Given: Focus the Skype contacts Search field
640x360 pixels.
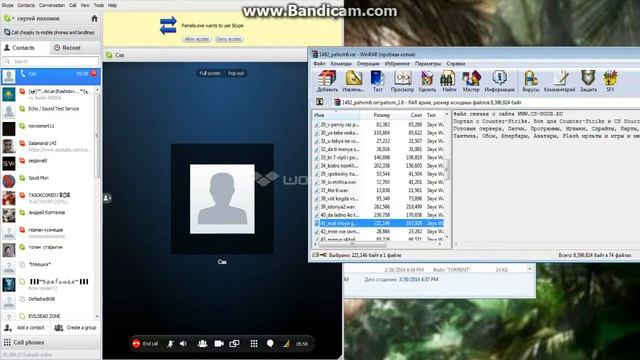Looking at the screenshot, I should click(51, 61).
